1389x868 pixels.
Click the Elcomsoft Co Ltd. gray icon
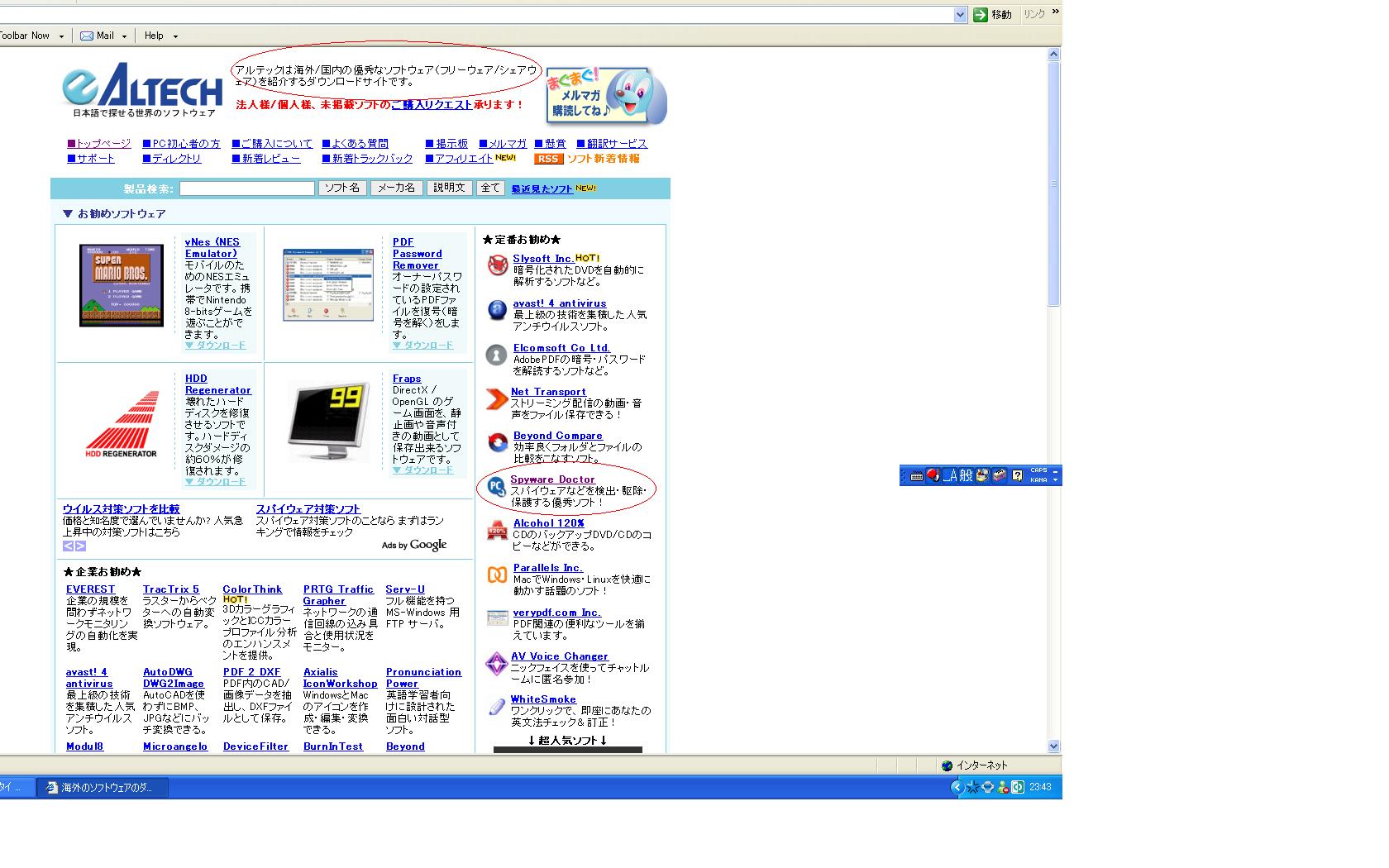[496, 355]
